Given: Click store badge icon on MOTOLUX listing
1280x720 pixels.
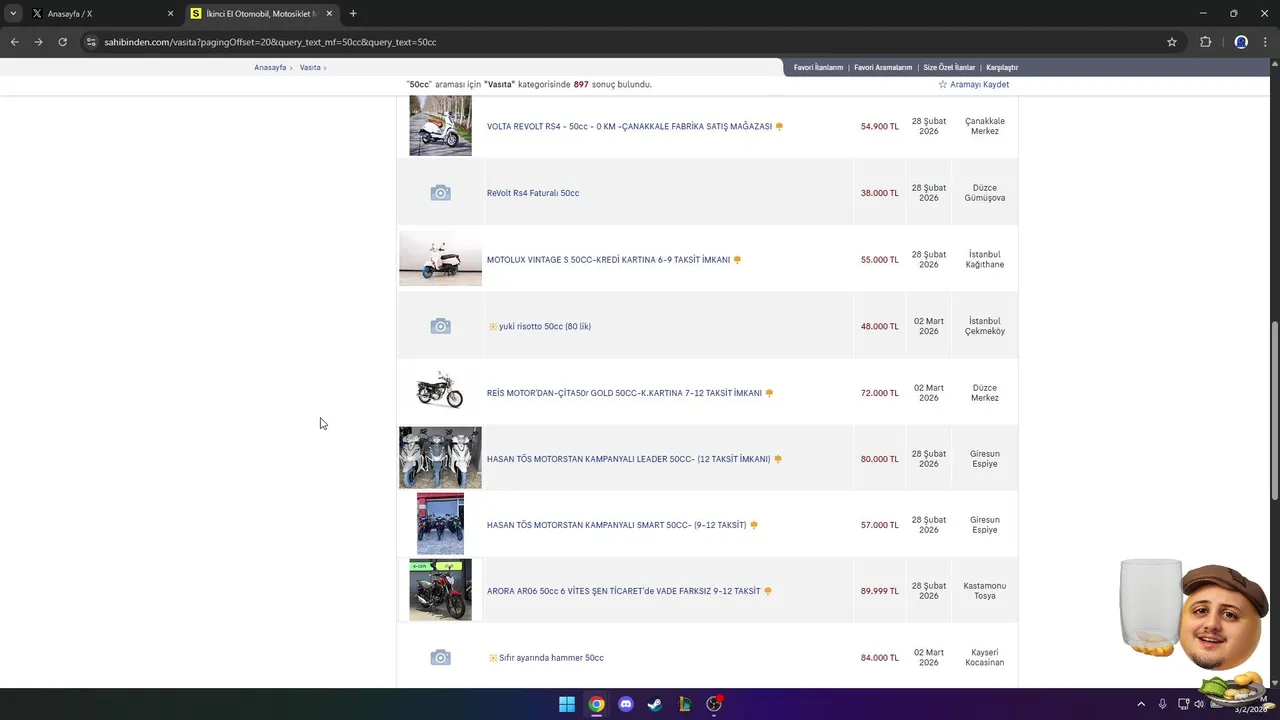Looking at the screenshot, I should pyautogui.click(x=737, y=260).
